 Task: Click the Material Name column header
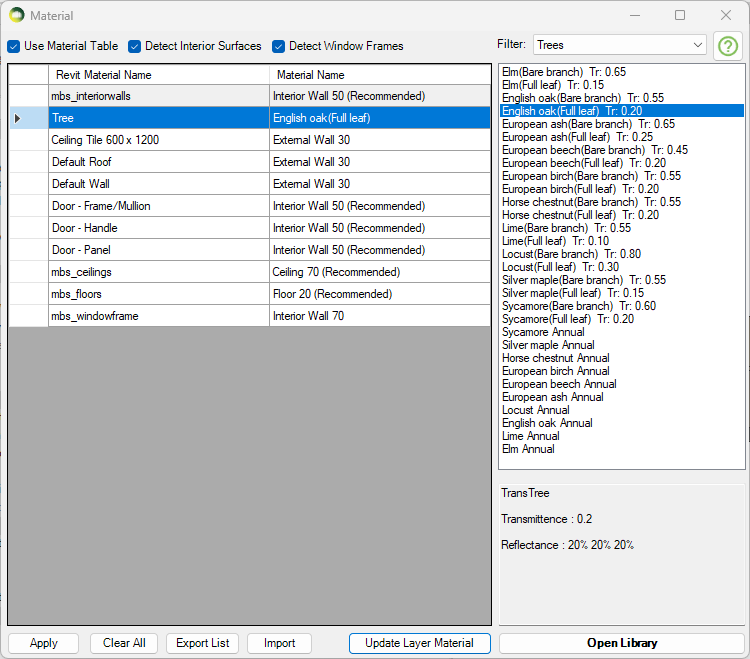(380, 75)
